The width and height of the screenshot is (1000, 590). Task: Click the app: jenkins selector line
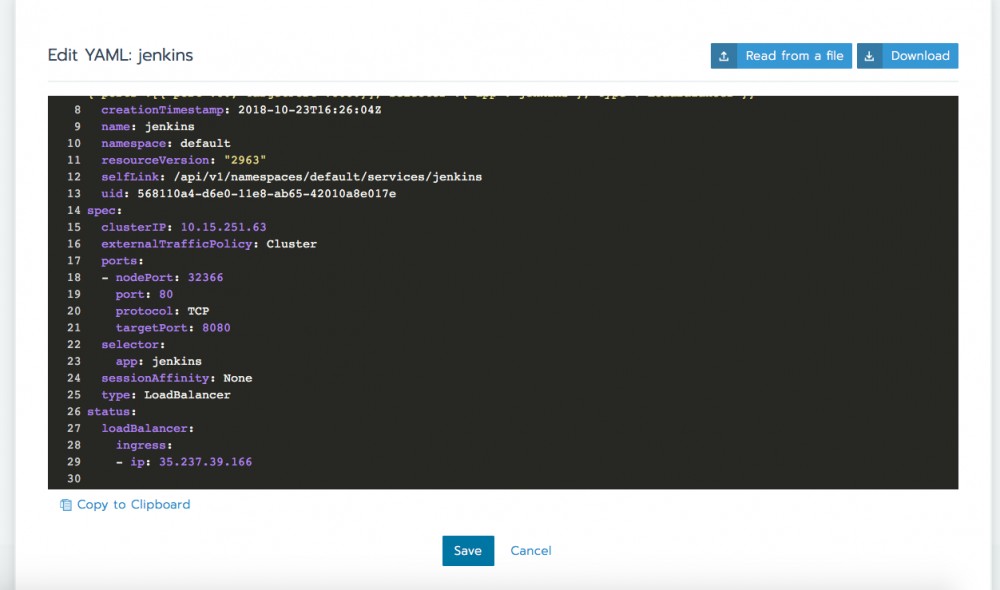[160, 361]
